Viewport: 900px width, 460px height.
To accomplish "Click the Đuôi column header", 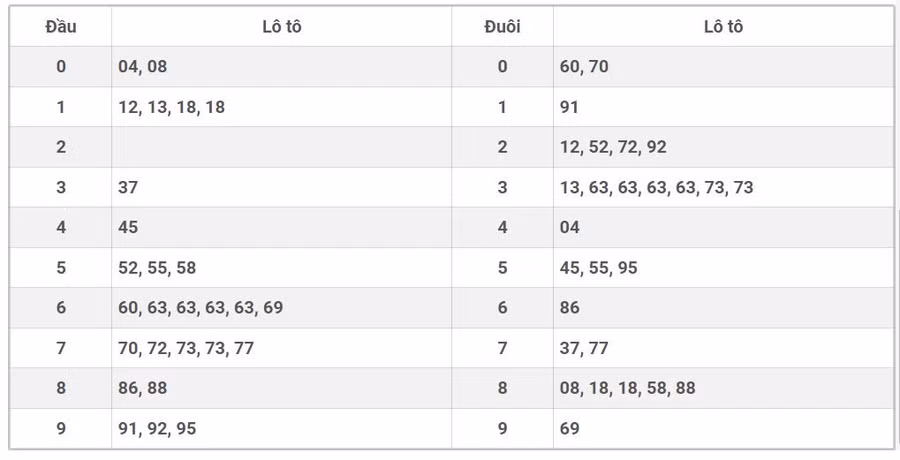I will click(502, 27).
